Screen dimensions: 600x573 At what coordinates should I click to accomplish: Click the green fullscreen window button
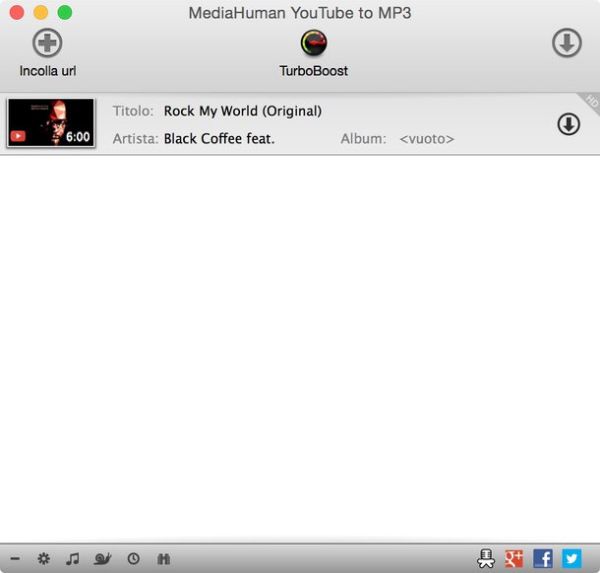point(65,13)
